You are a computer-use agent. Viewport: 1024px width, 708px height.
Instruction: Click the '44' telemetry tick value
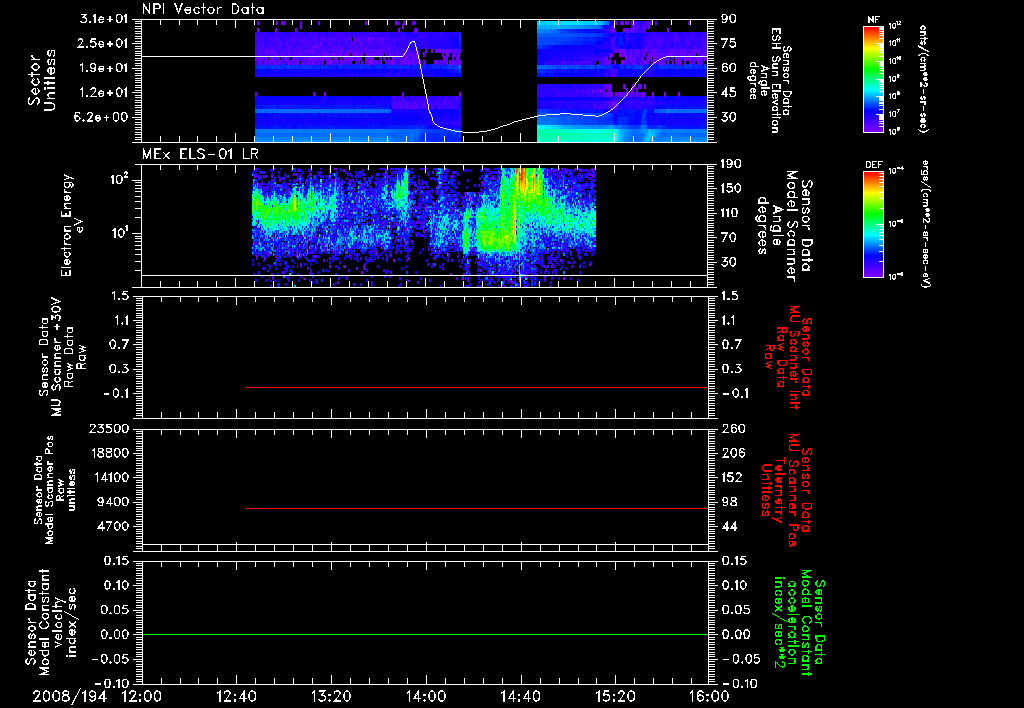pos(729,526)
